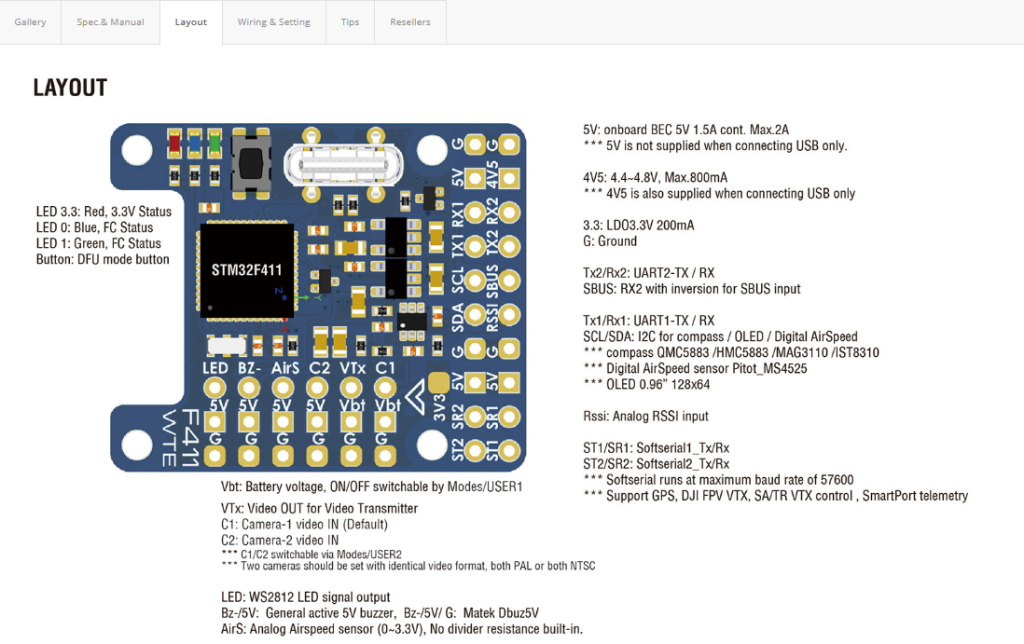Viewport: 1024px width, 644px height.
Task: Select the Wiring & Setting tab
Action: [273, 22]
